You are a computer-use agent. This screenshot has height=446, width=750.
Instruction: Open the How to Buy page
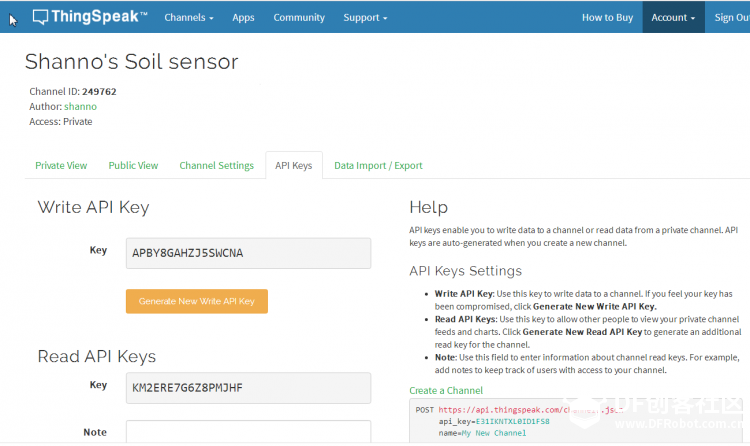(x=607, y=18)
